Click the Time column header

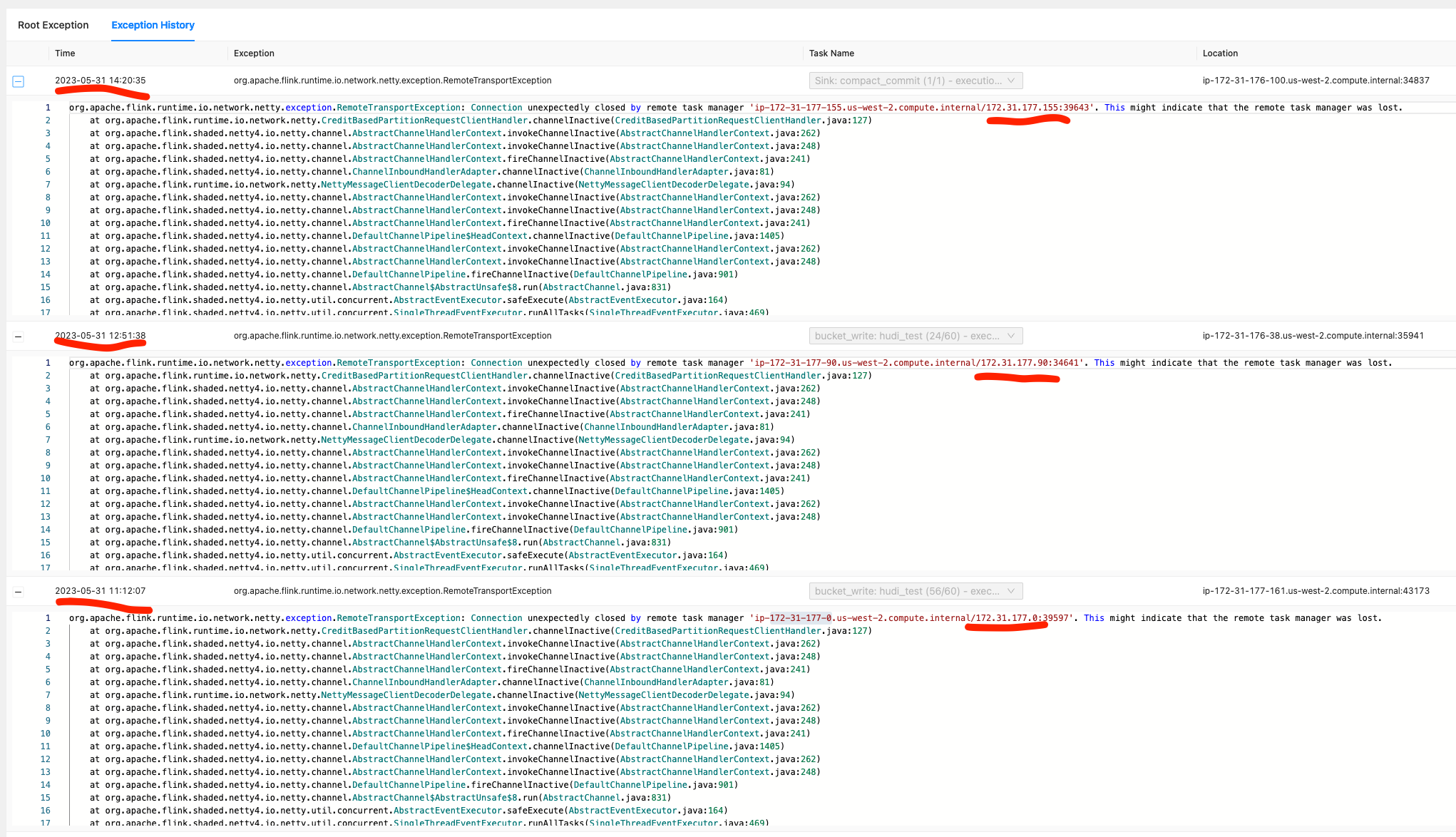[65, 53]
